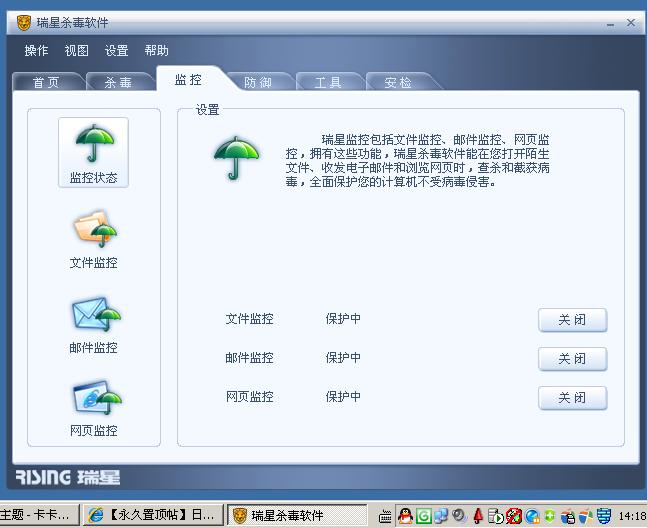647x528 pixels.
Task: Turn off 文件监控 with its 关闭 button
Action: pyautogui.click(x=572, y=320)
